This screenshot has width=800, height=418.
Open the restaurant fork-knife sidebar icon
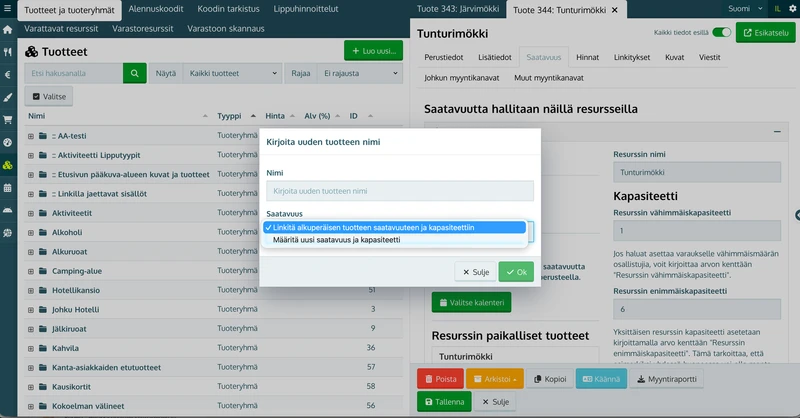[x=8, y=52]
